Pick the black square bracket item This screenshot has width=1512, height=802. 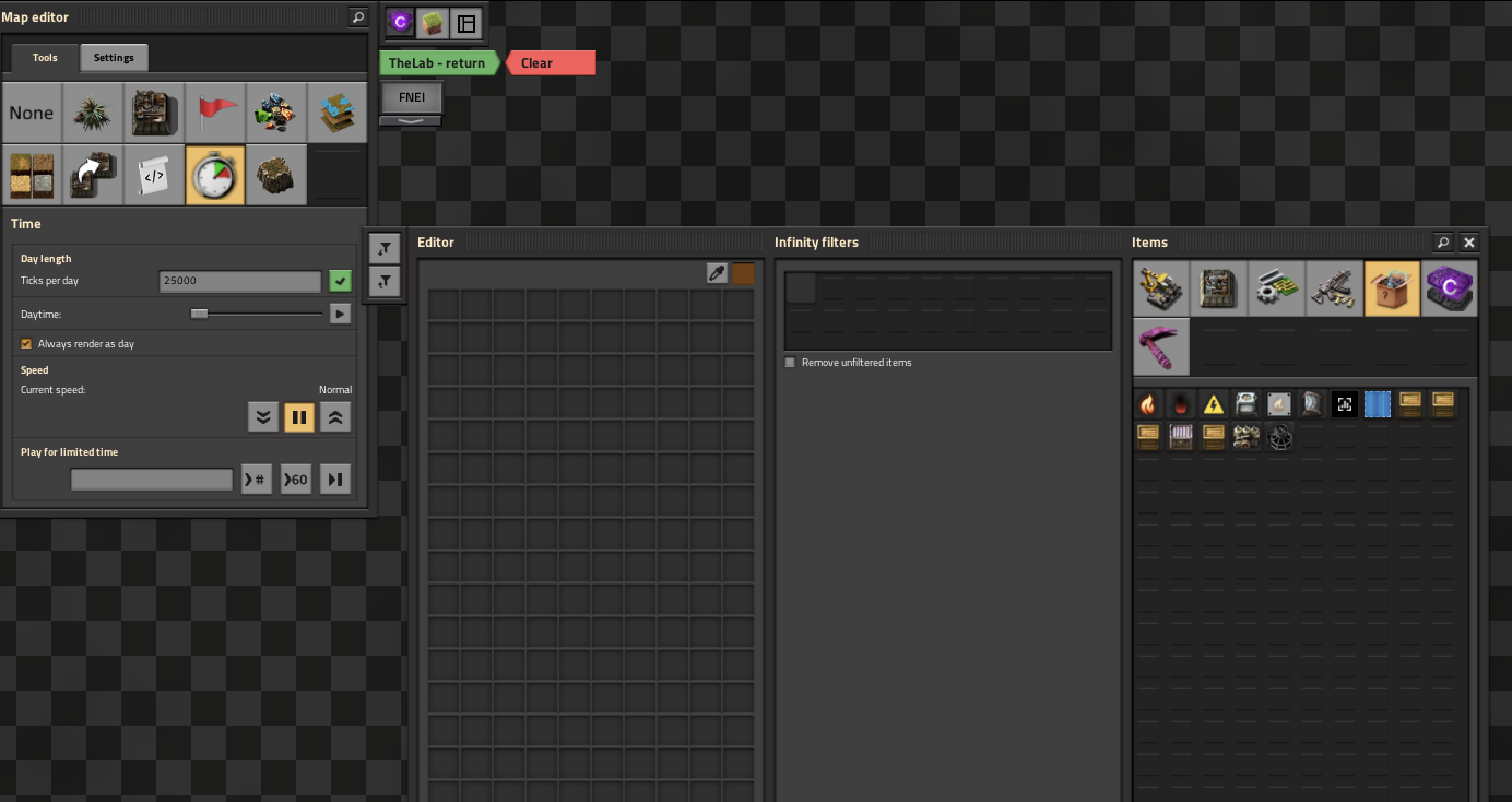[x=1345, y=404]
